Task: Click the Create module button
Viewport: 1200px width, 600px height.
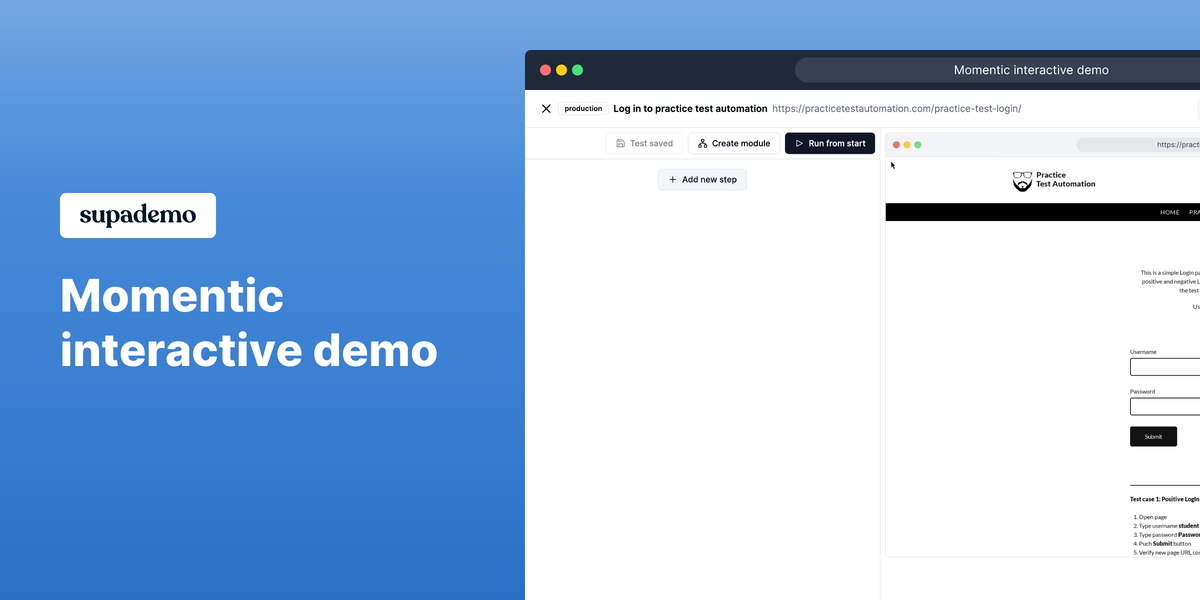Action: [x=733, y=143]
